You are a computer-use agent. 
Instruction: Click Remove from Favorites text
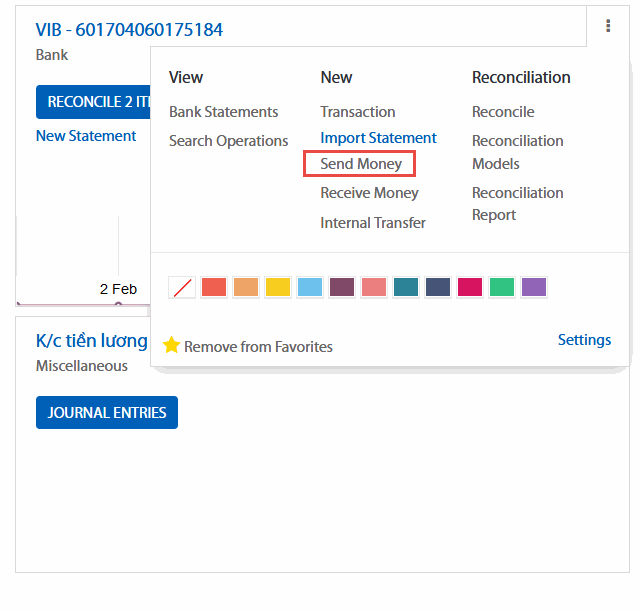click(x=258, y=347)
